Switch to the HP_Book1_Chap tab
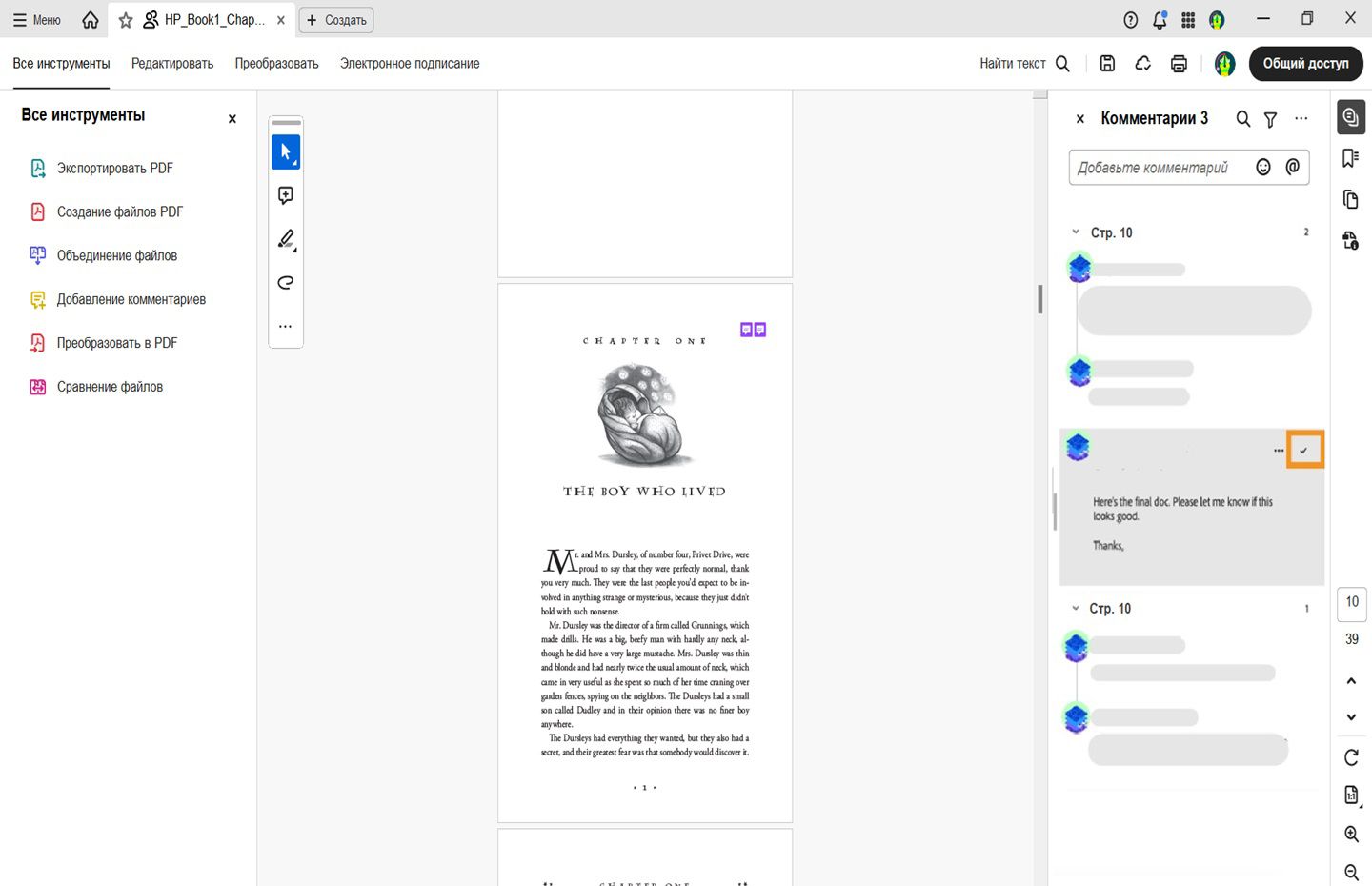Viewport: 1372px width, 886px height. (x=204, y=20)
